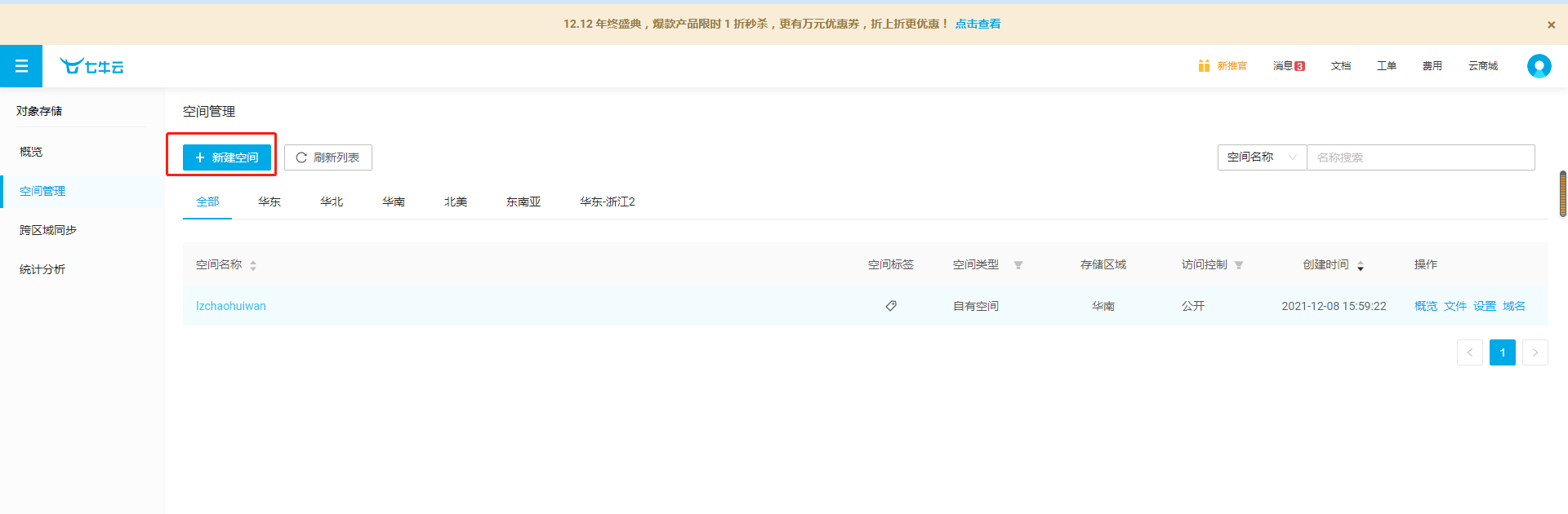Open 消息 notifications in top bar

click(1289, 66)
